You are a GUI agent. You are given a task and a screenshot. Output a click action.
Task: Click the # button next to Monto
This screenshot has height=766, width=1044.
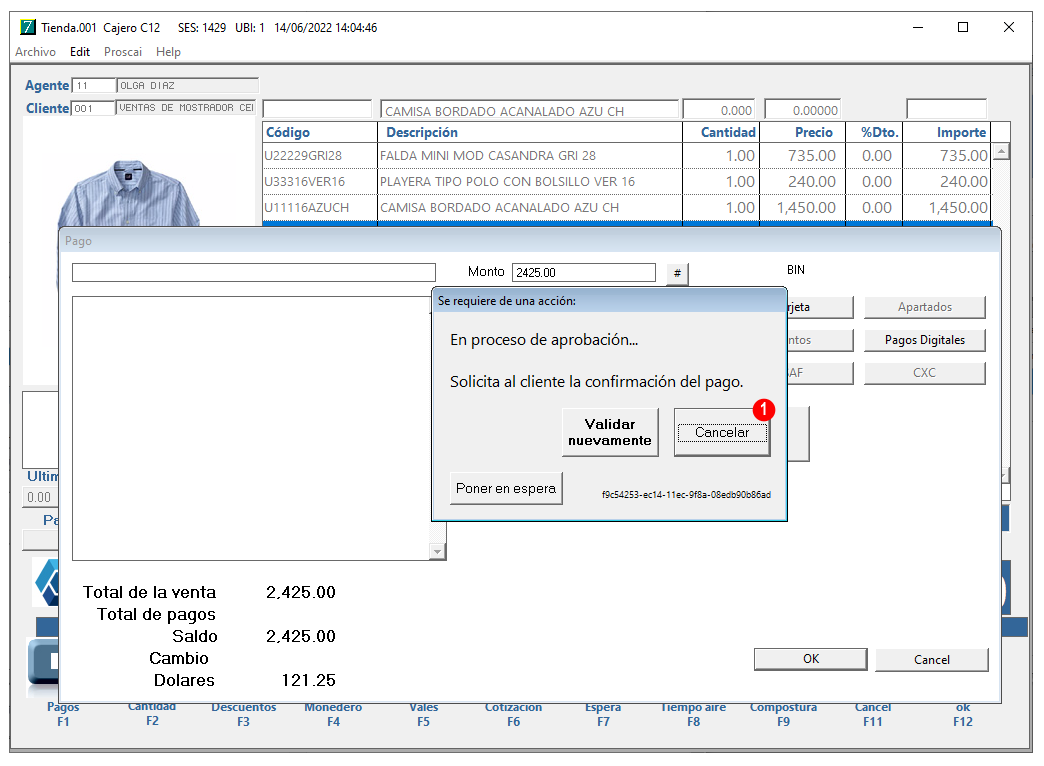pos(677,273)
